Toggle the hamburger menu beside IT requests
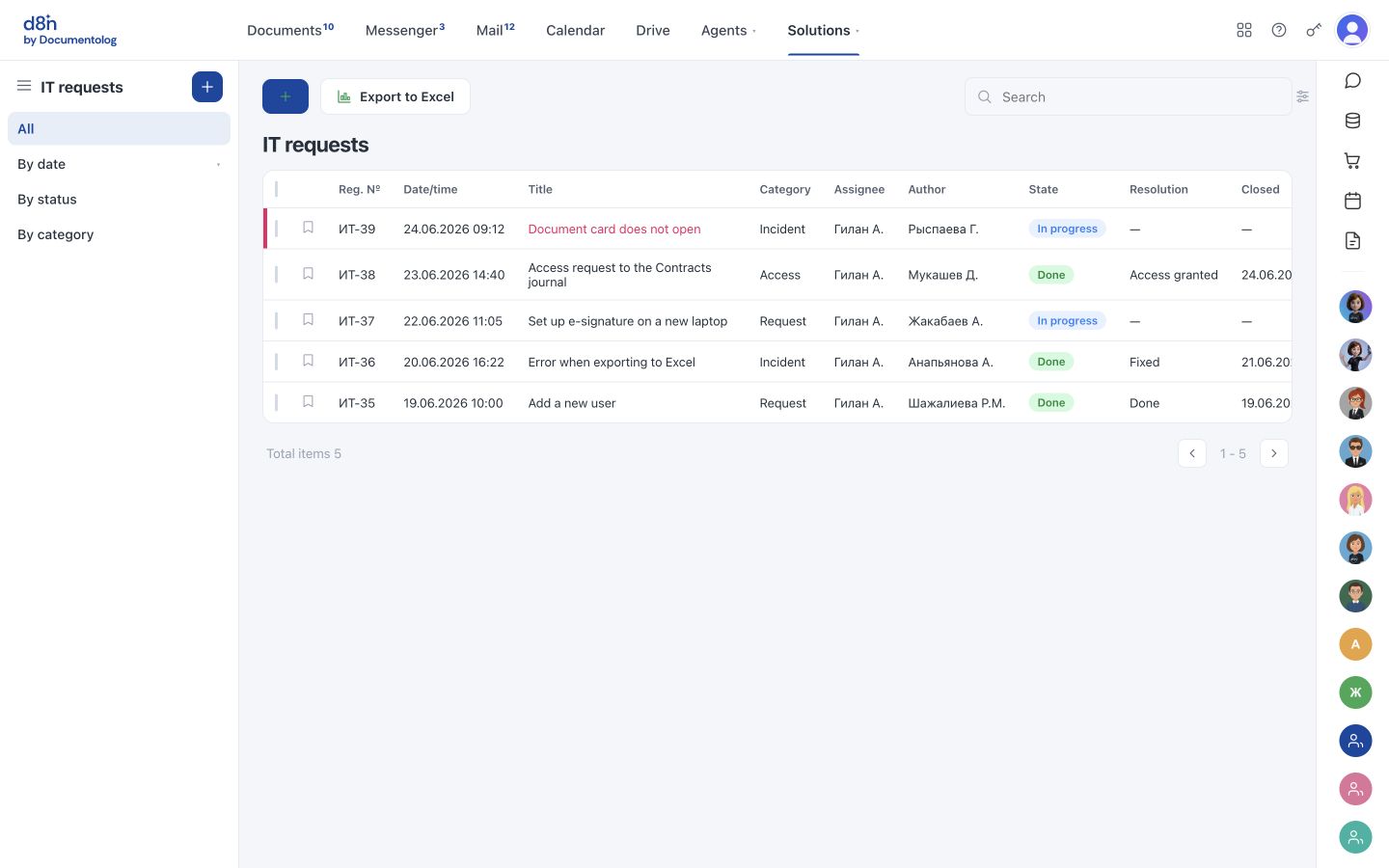This screenshot has width=1389, height=868. coord(24,86)
